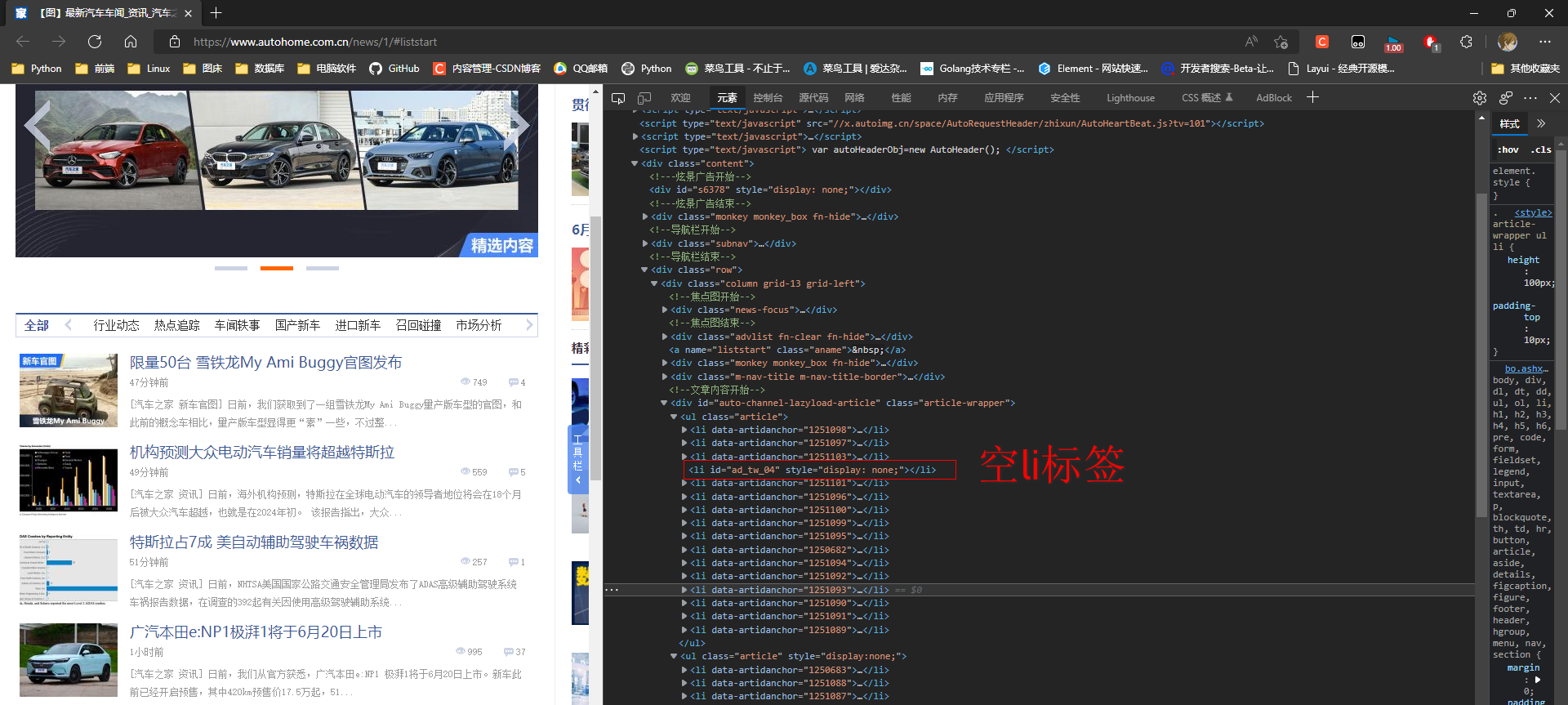
Task: Open the Lighthouse tab
Action: [x=1130, y=98]
